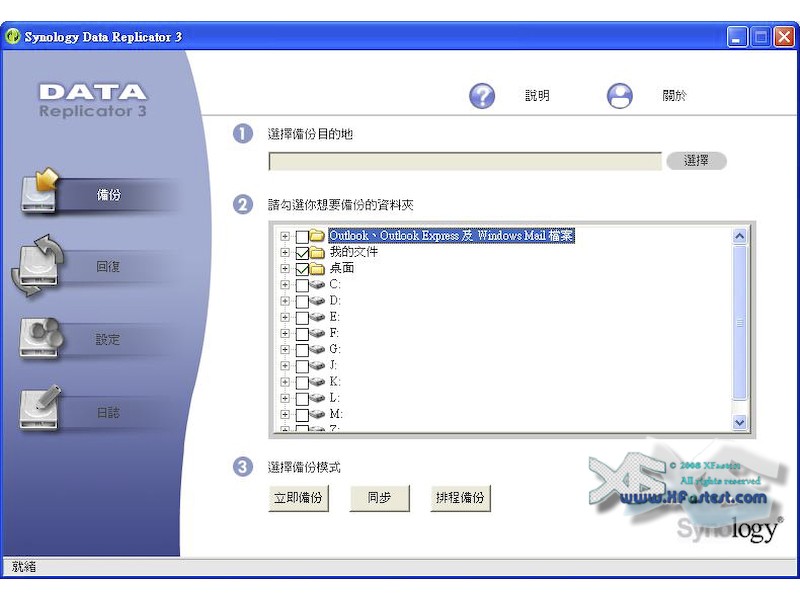Select the "M:" drive label
This screenshot has height=600, width=800.
(x=336, y=414)
